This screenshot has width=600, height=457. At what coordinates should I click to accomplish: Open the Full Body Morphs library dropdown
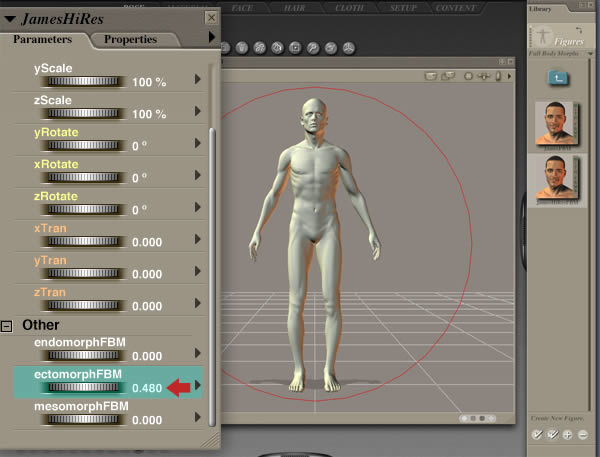pyautogui.click(x=590, y=54)
